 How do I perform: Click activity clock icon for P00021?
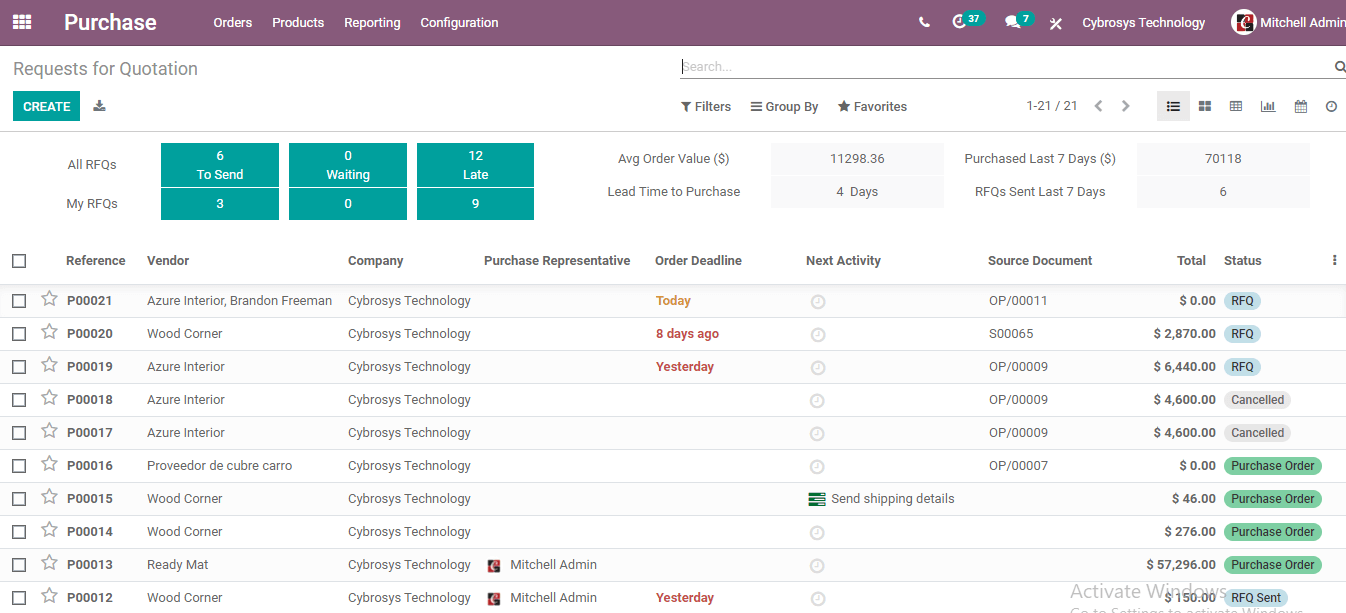817,301
